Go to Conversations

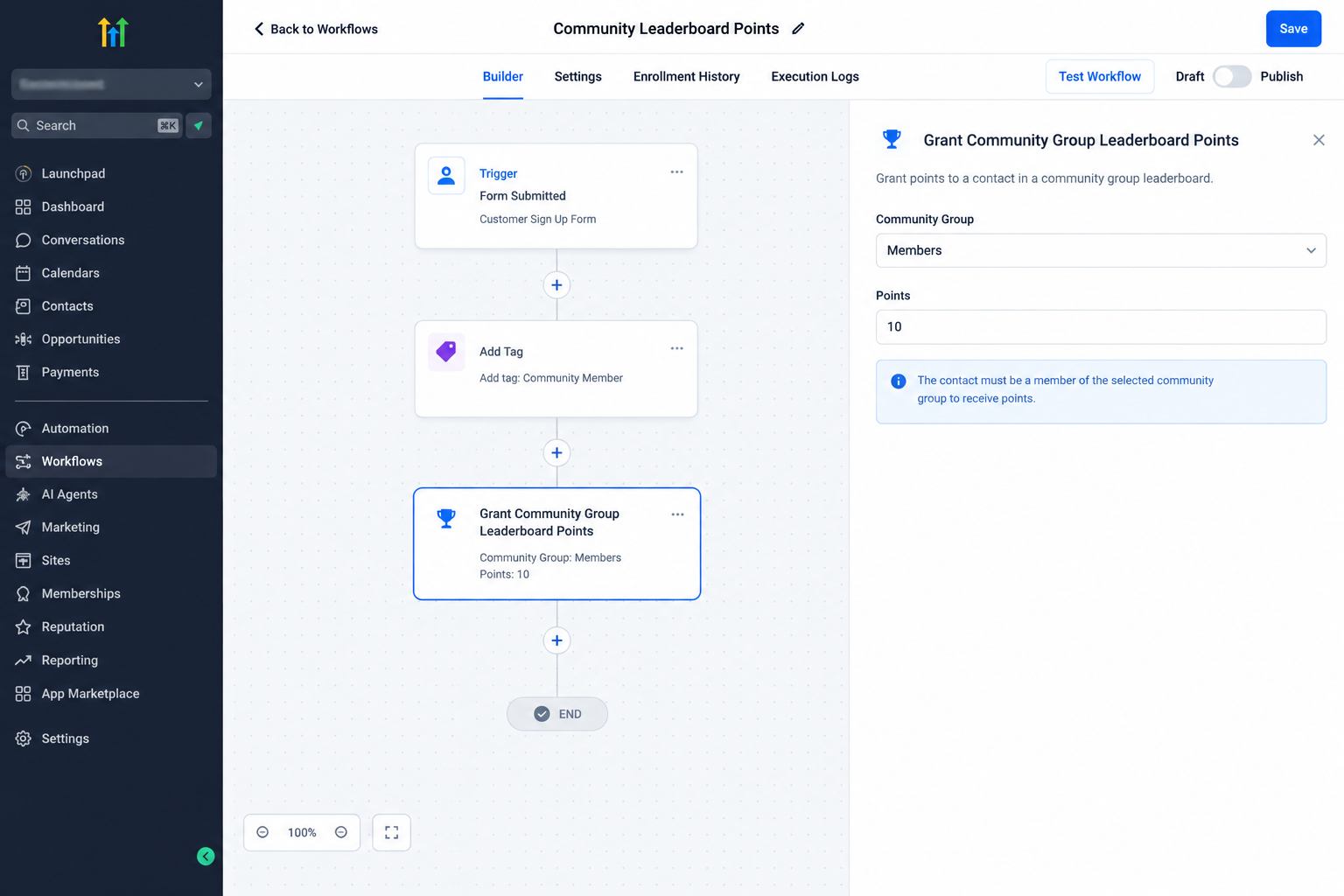(111, 240)
